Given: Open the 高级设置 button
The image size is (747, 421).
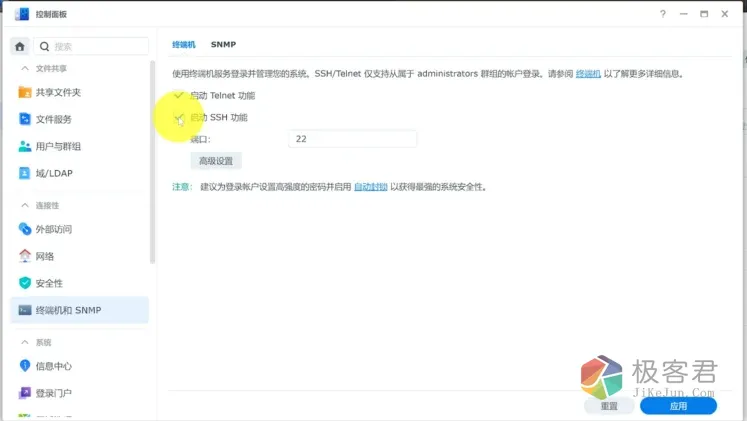Looking at the screenshot, I should pos(216,161).
